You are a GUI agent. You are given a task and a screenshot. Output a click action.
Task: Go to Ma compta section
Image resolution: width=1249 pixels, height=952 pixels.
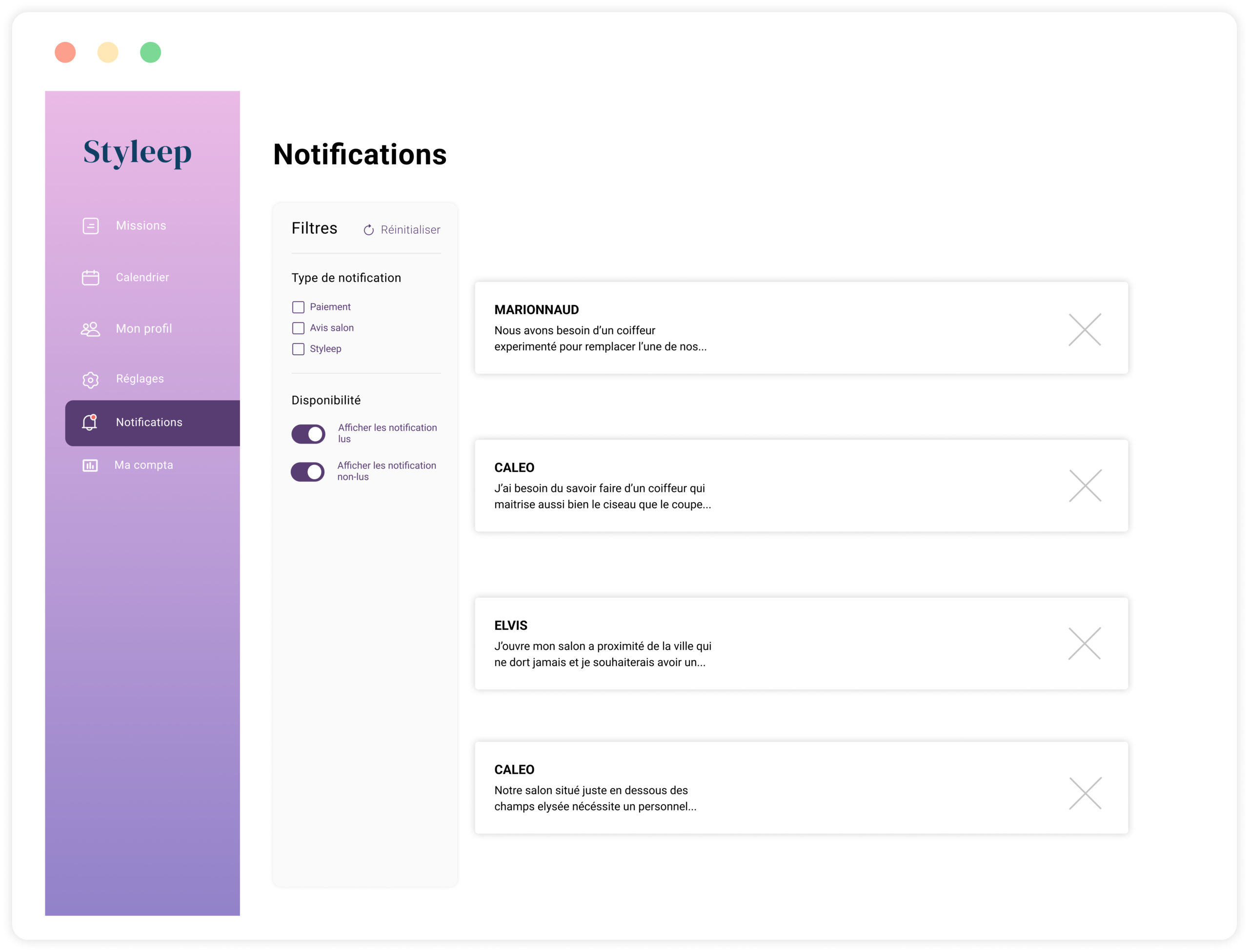[x=144, y=465]
